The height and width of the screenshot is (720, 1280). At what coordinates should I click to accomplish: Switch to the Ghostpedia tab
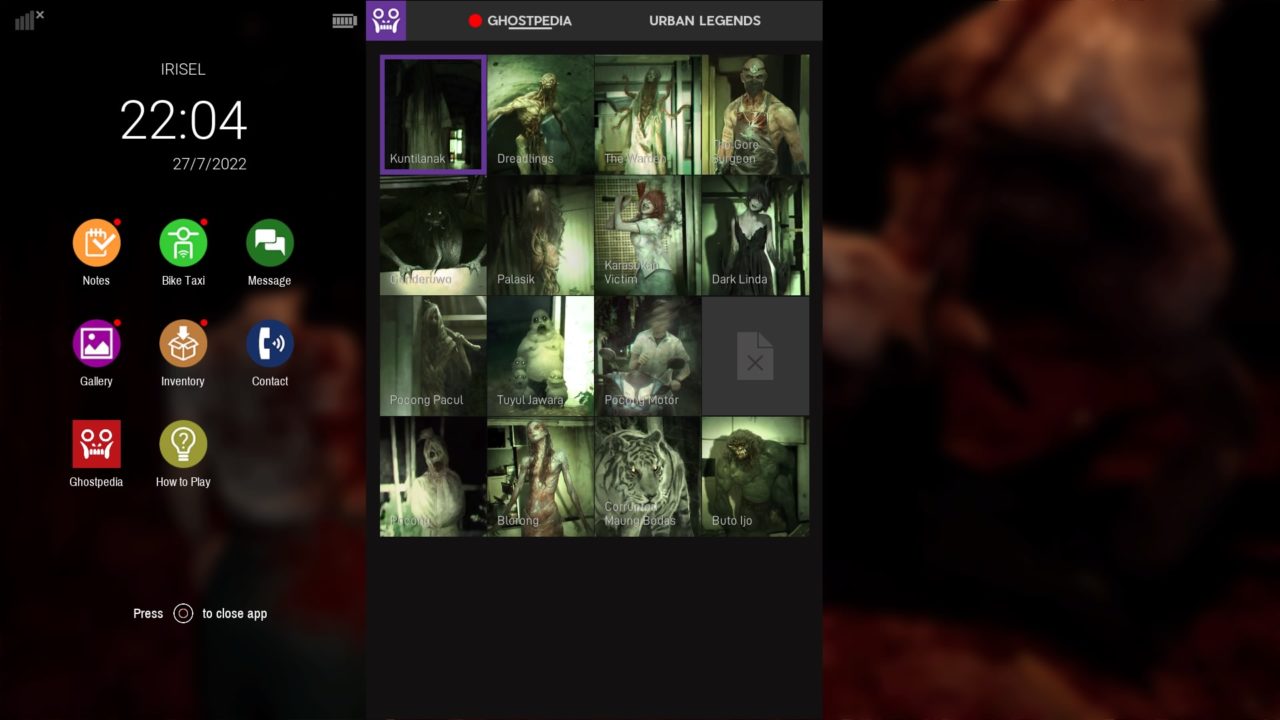click(529, 20)
